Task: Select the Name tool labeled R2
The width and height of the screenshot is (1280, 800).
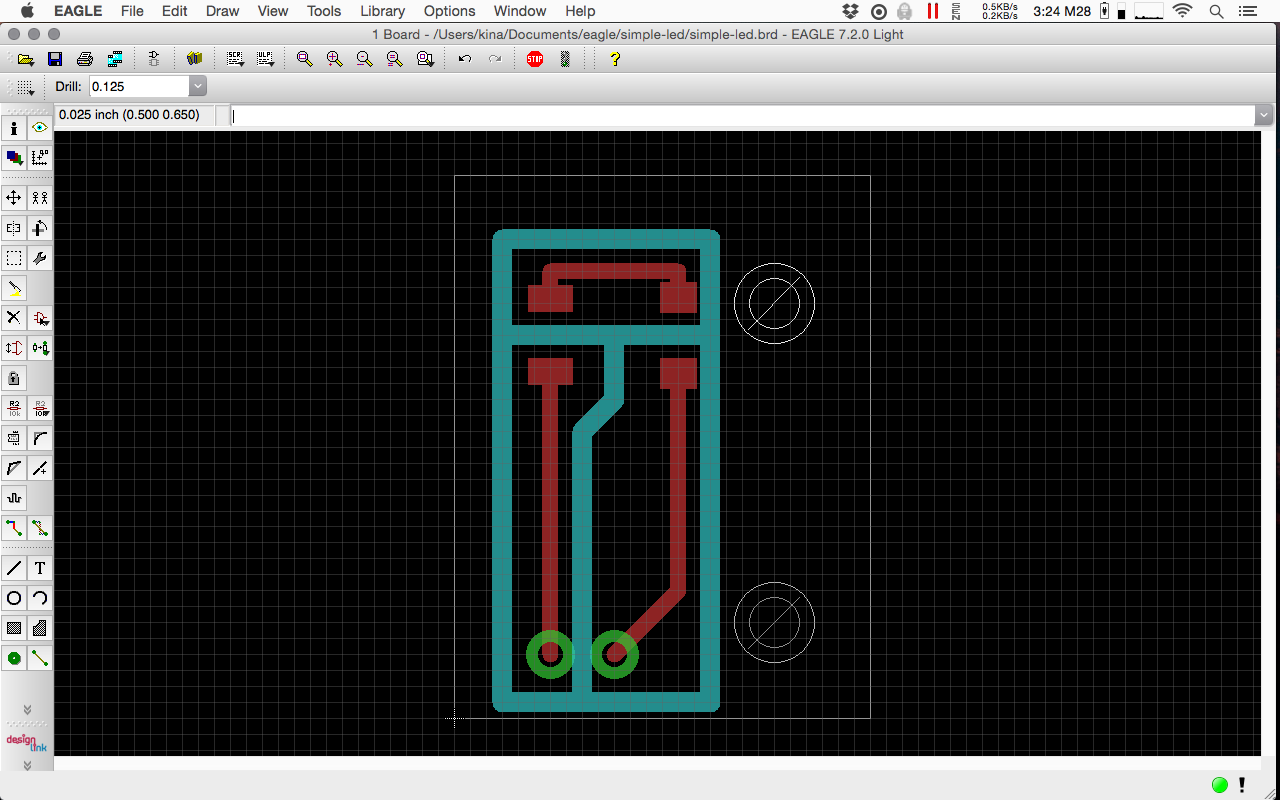Action: pyautogui.click(x=14, y=408)
